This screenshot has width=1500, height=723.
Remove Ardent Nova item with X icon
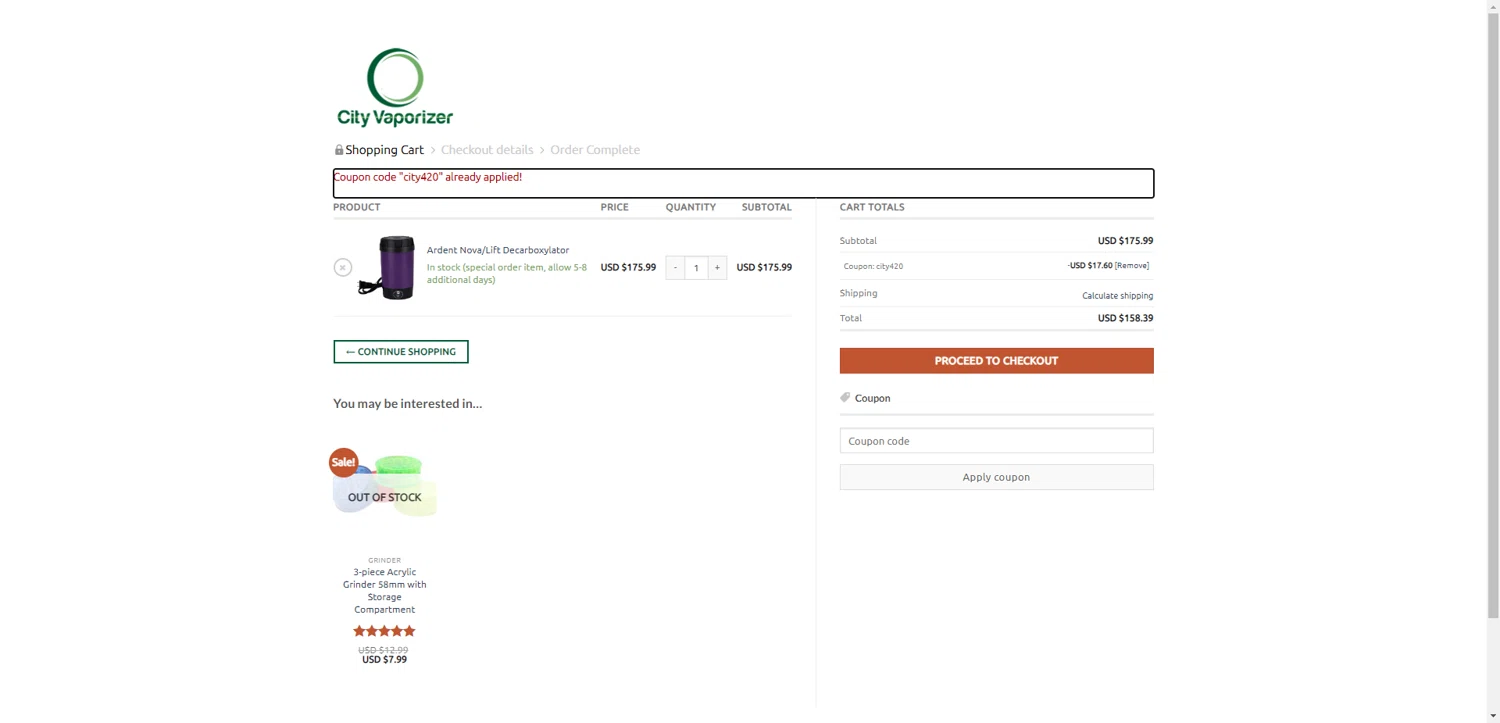coord(343,267)
